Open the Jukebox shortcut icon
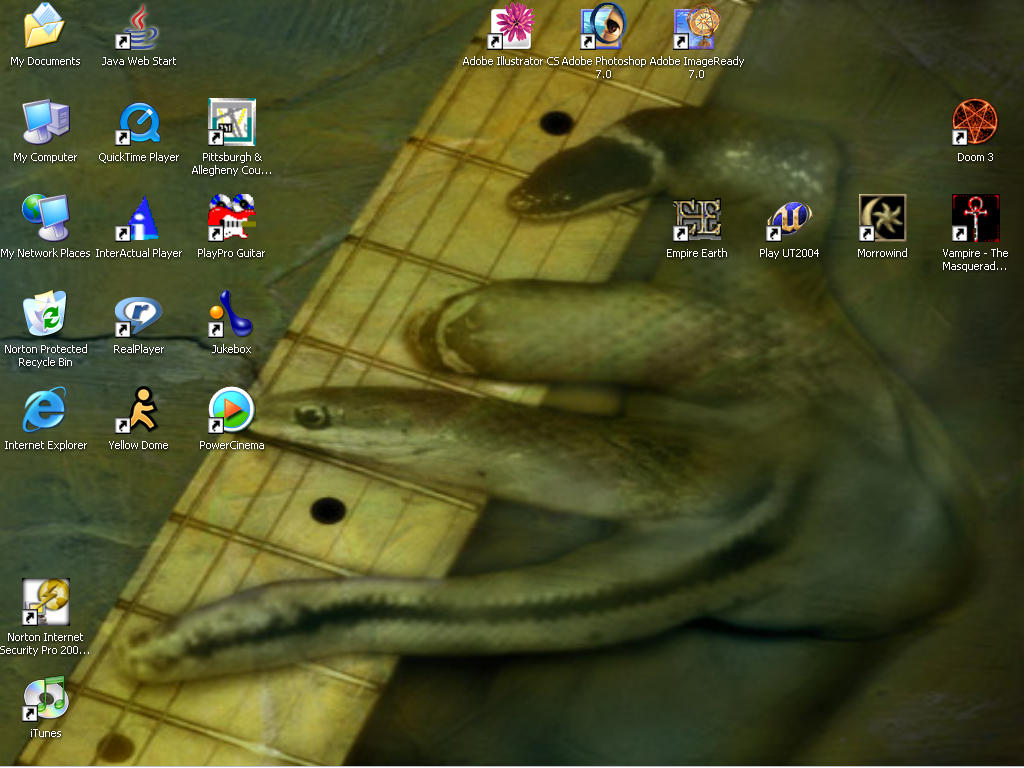The image size is (1024, 768). [x=231, y=314]
